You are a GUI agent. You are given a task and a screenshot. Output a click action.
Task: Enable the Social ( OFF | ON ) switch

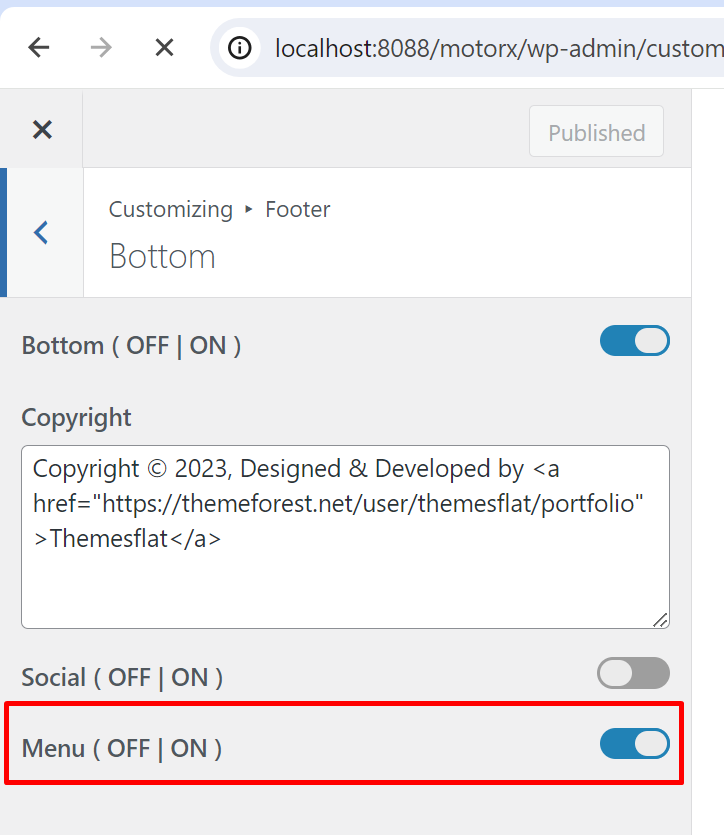coord(634,673)
